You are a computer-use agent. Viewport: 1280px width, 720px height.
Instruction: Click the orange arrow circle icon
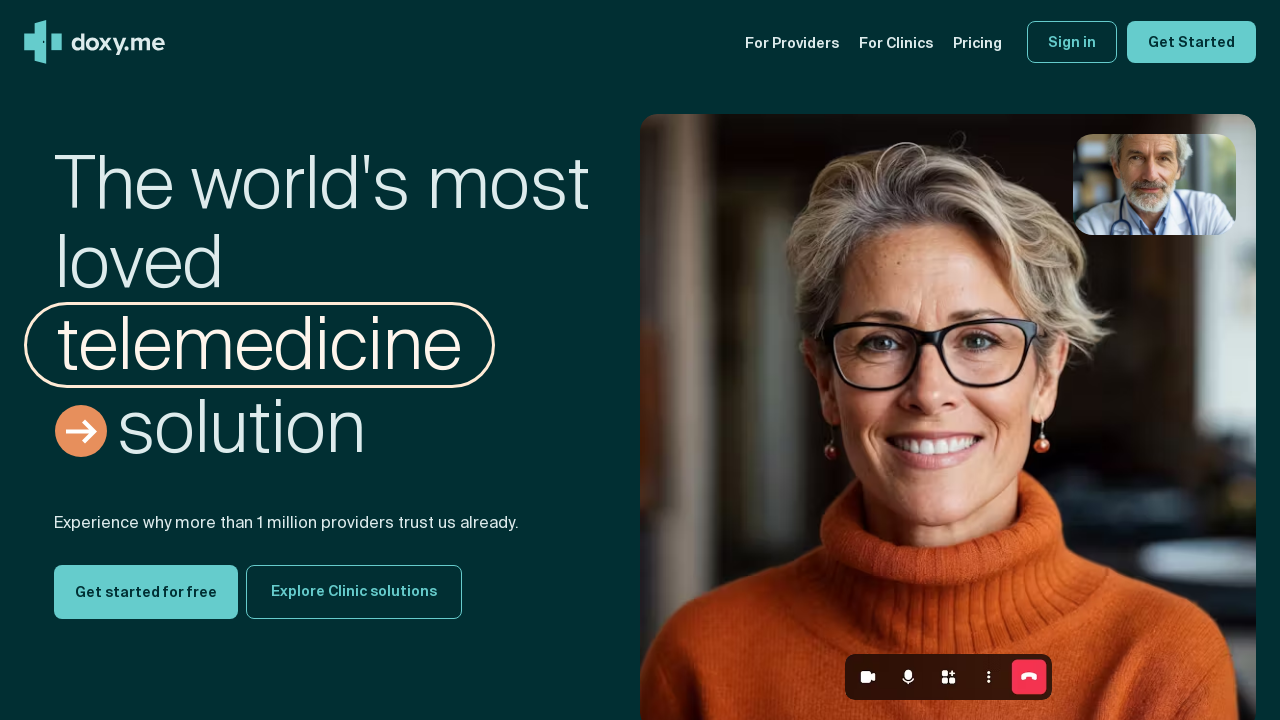pos(81,431)
